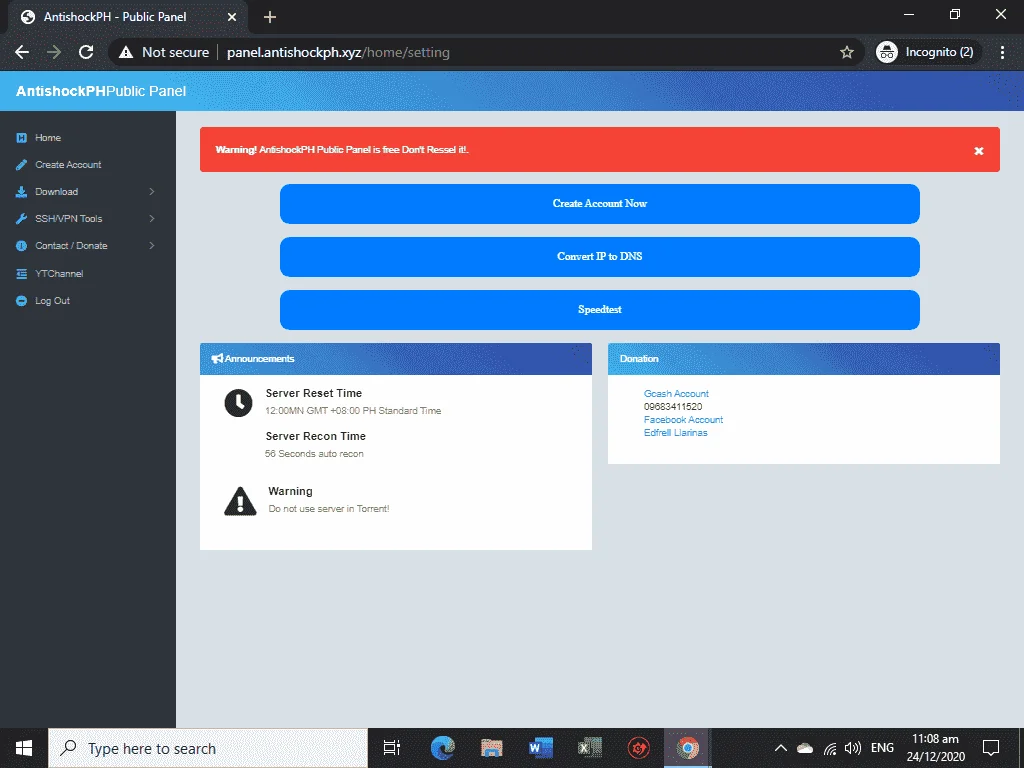Open the Windows Start menu
Image resolution: width=1024 pixels, height=768 pixels.
click(x=24, y=748)
